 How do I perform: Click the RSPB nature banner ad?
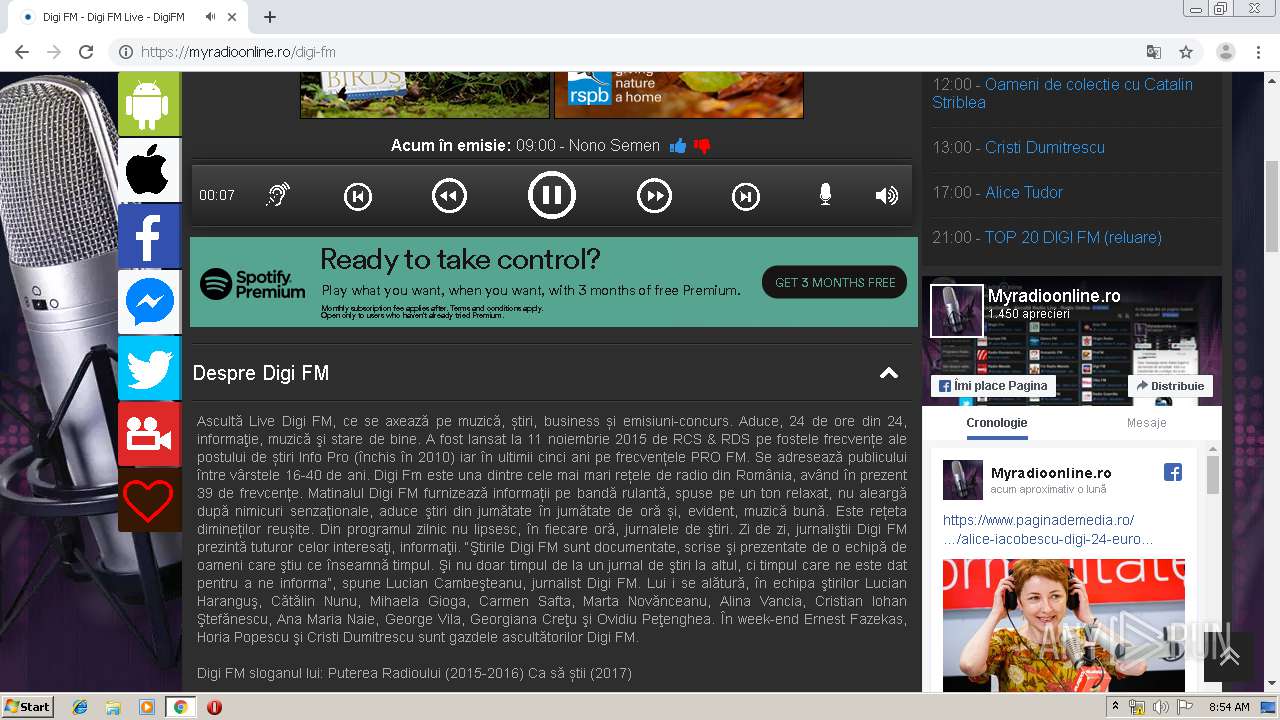click(x=679, y=94)
